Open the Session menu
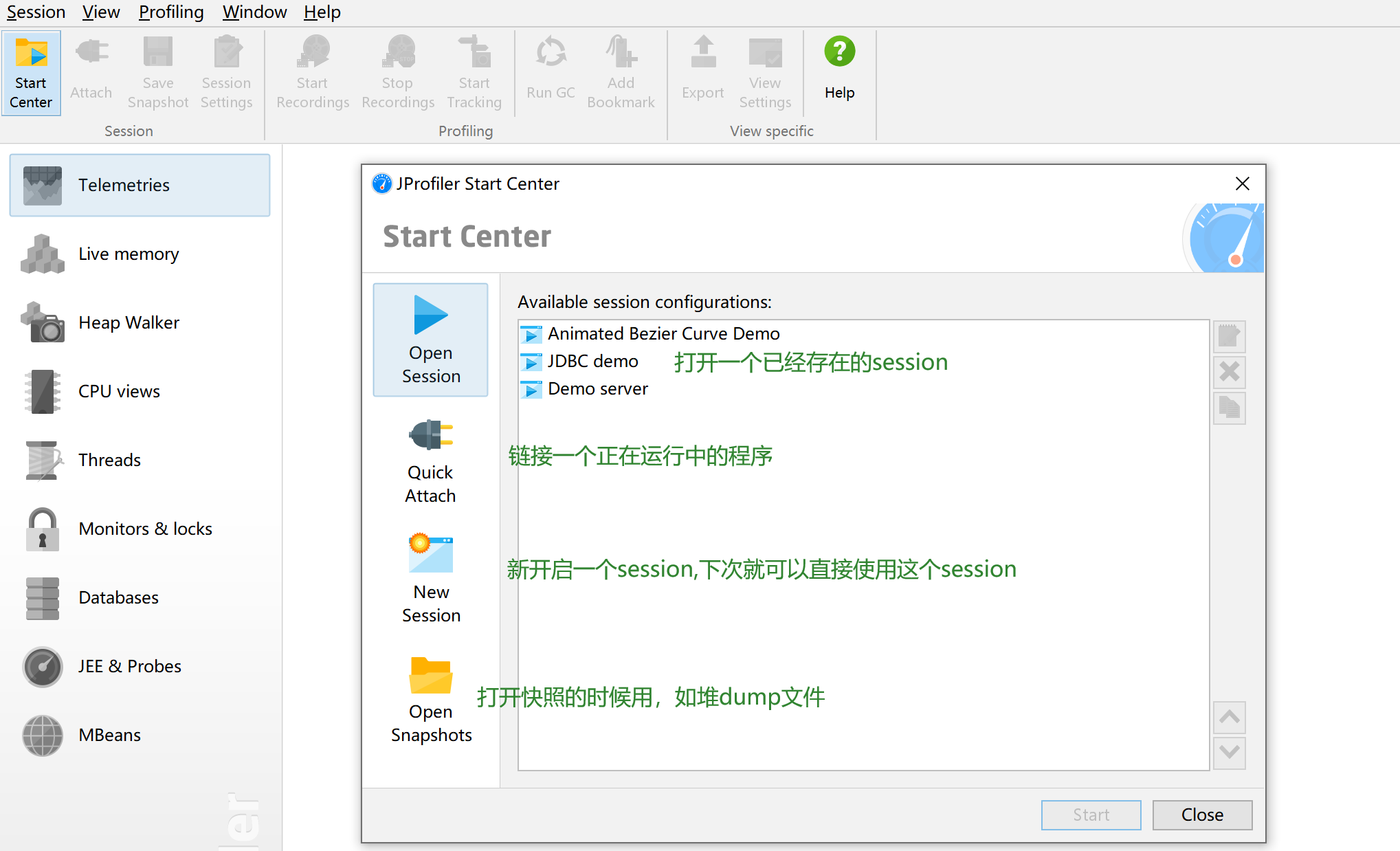Image resolution: width=1400 pixels, height=851 pixels. (x=36, y=12)
